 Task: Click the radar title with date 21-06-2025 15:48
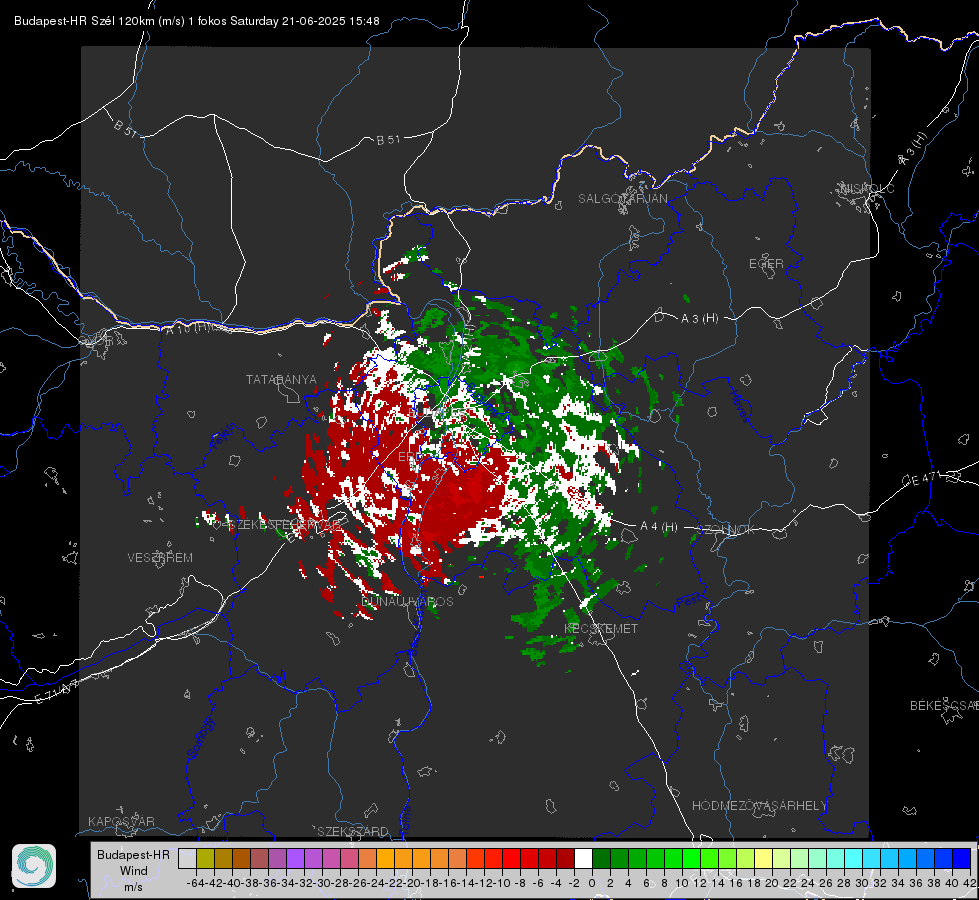pos(197,21)
